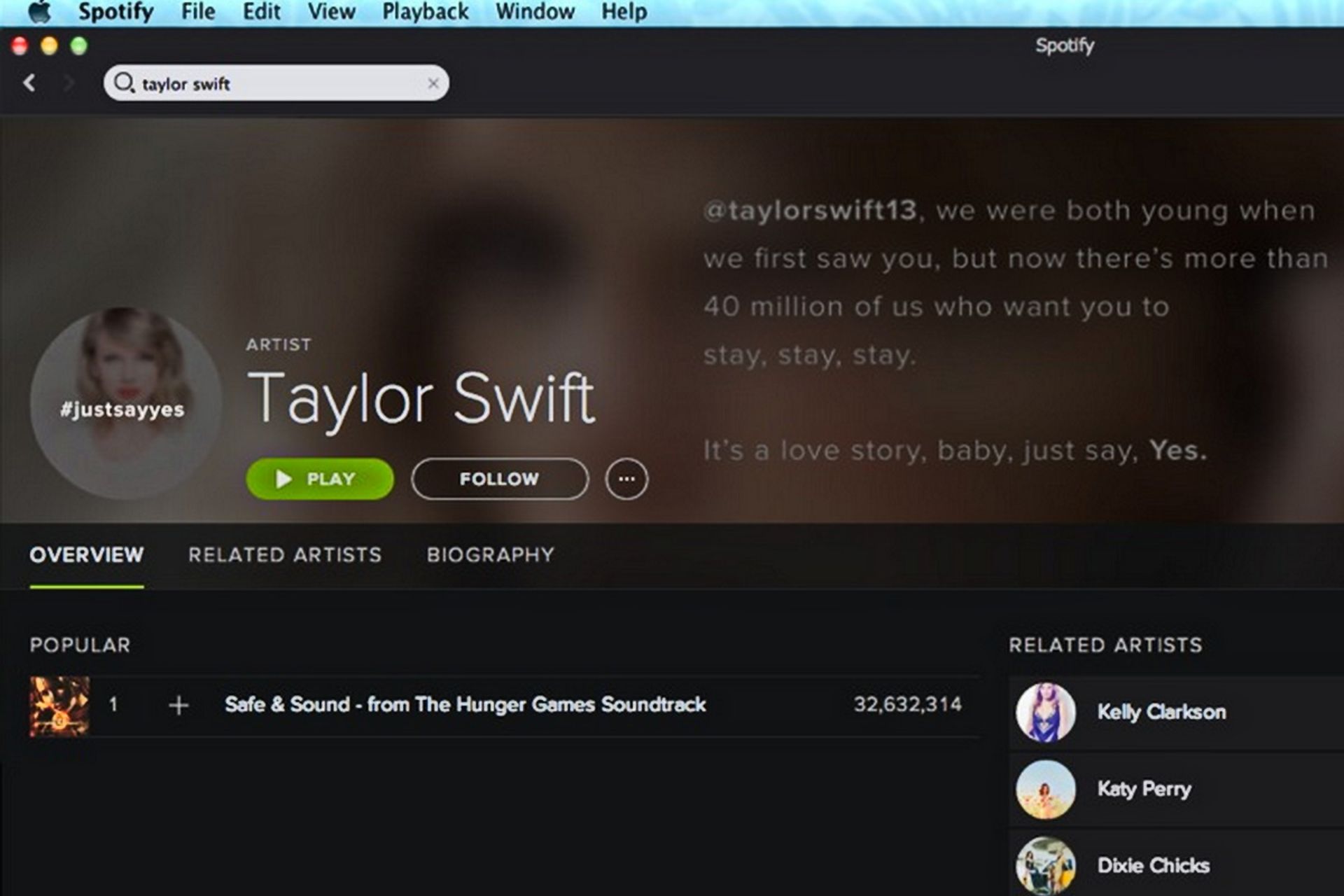Open Katy Perry related artist
The width and height of the screenshot is (1344, 896).
click(1144, 789)
